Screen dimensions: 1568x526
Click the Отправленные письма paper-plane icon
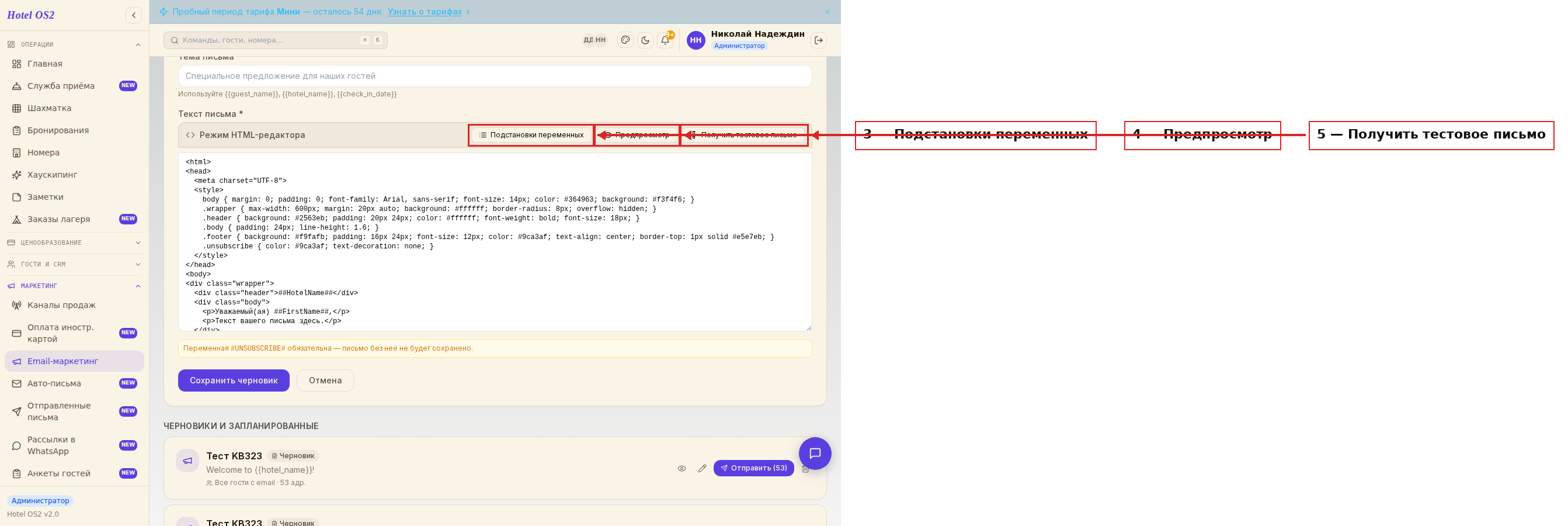pyautogui.click(x=16, y=411)
